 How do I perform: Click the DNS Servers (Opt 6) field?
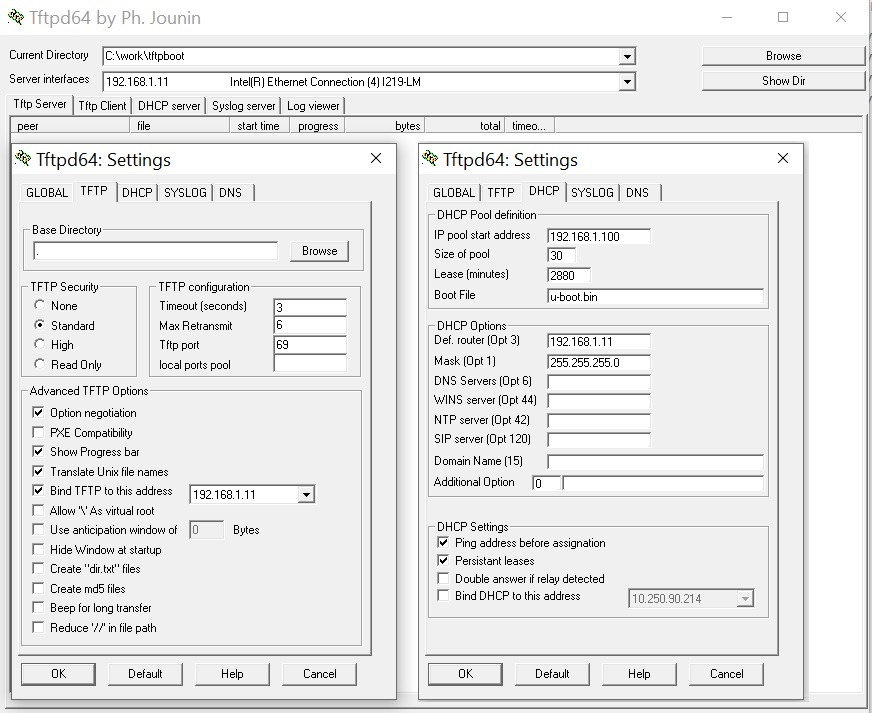tap(598, 382)
